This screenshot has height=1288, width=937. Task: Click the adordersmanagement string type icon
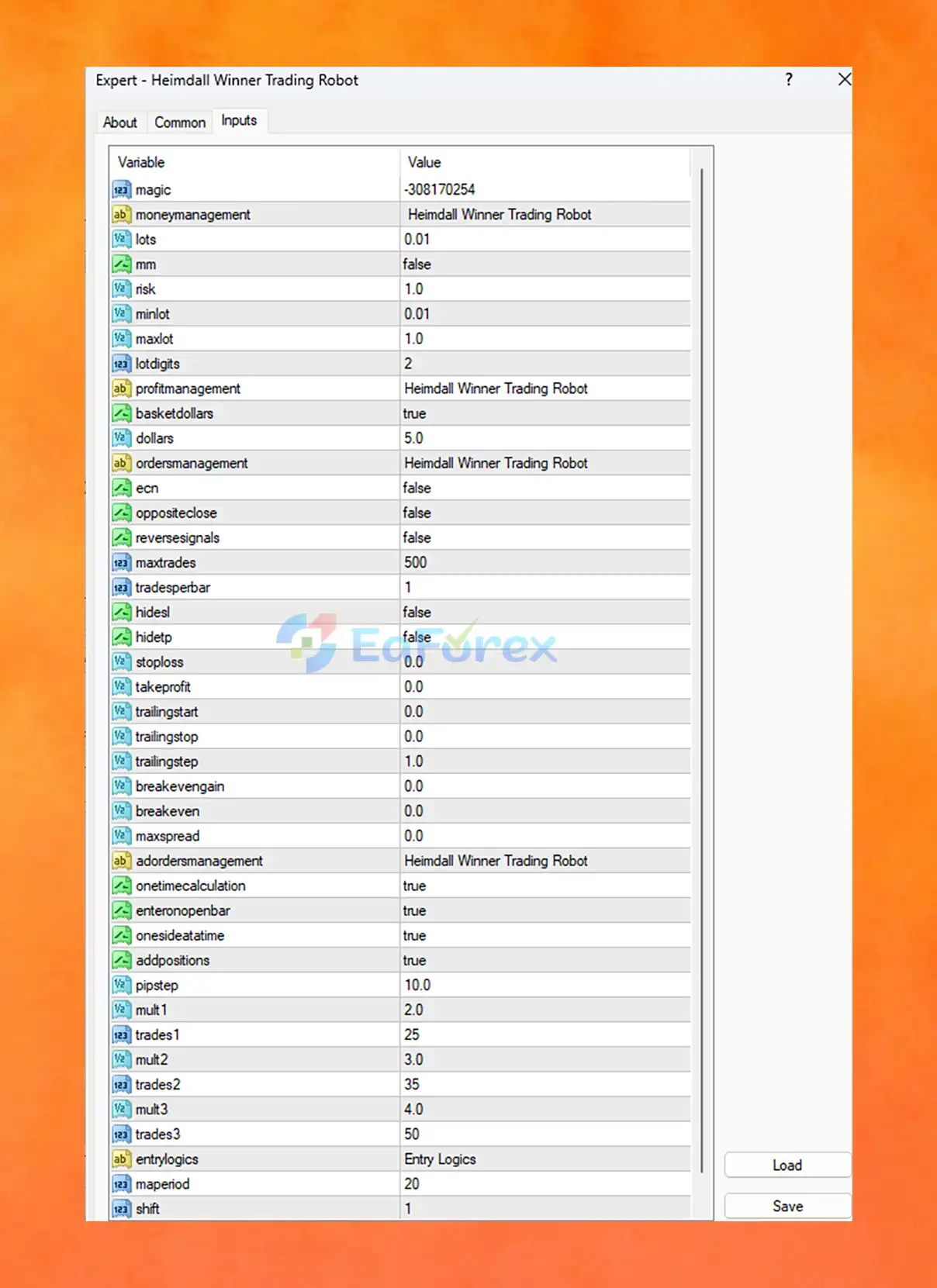coord(121,861)
